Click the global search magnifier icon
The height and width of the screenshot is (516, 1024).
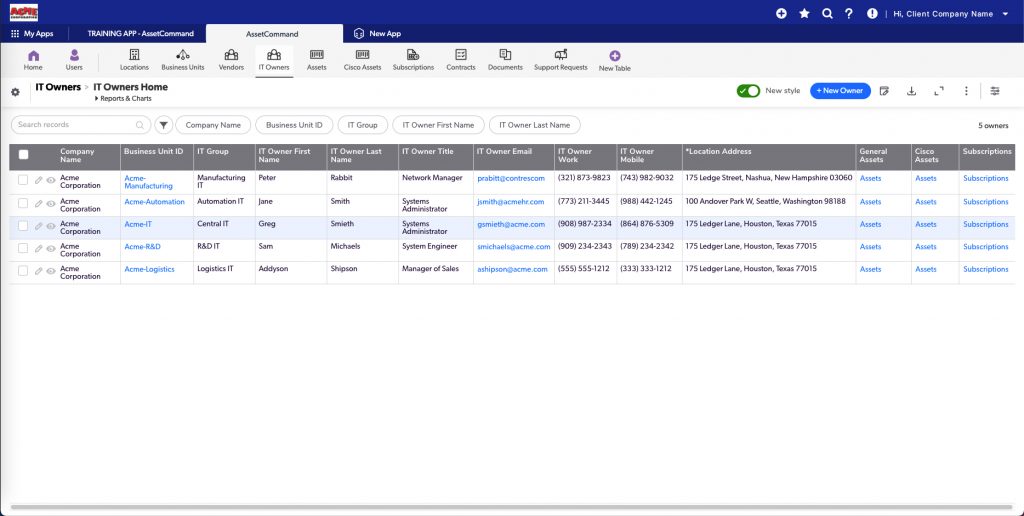pyautogui.click(x=827, y=13)
